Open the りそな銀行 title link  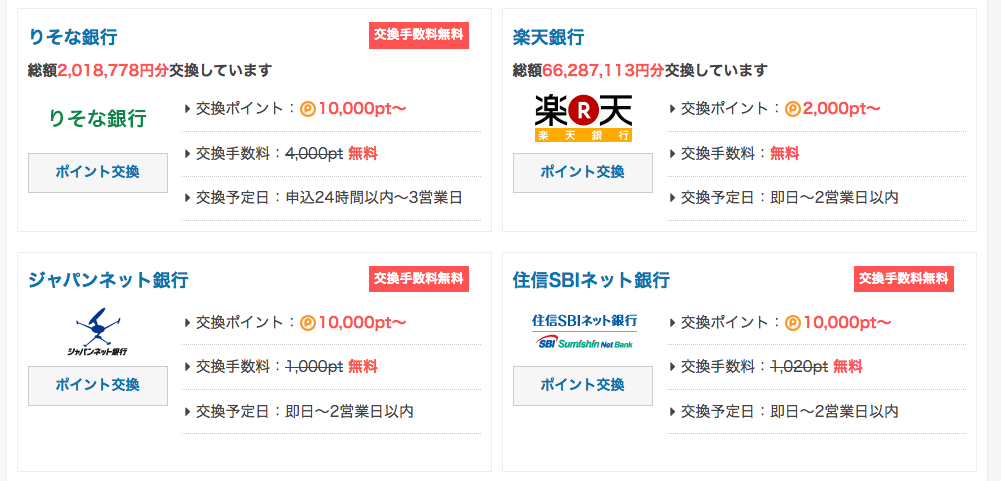click(73, 37)
